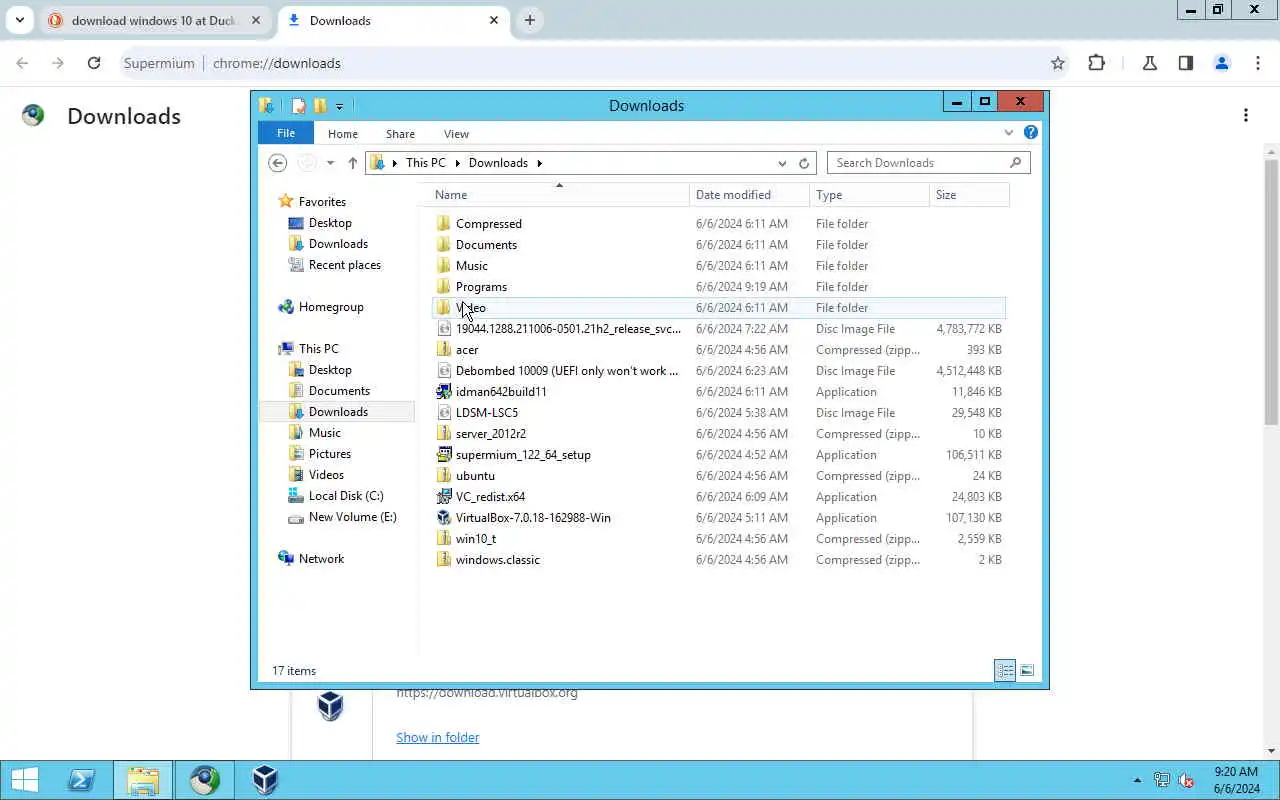Select the acer zipped folder icon
This screenshot has height=800, width=1280.
[444, 349]
